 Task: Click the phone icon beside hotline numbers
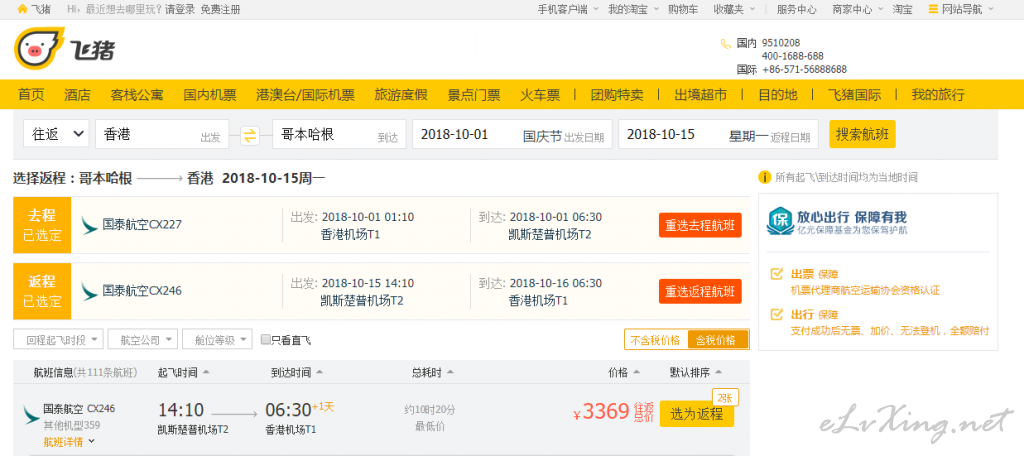[x=726, y=44]
